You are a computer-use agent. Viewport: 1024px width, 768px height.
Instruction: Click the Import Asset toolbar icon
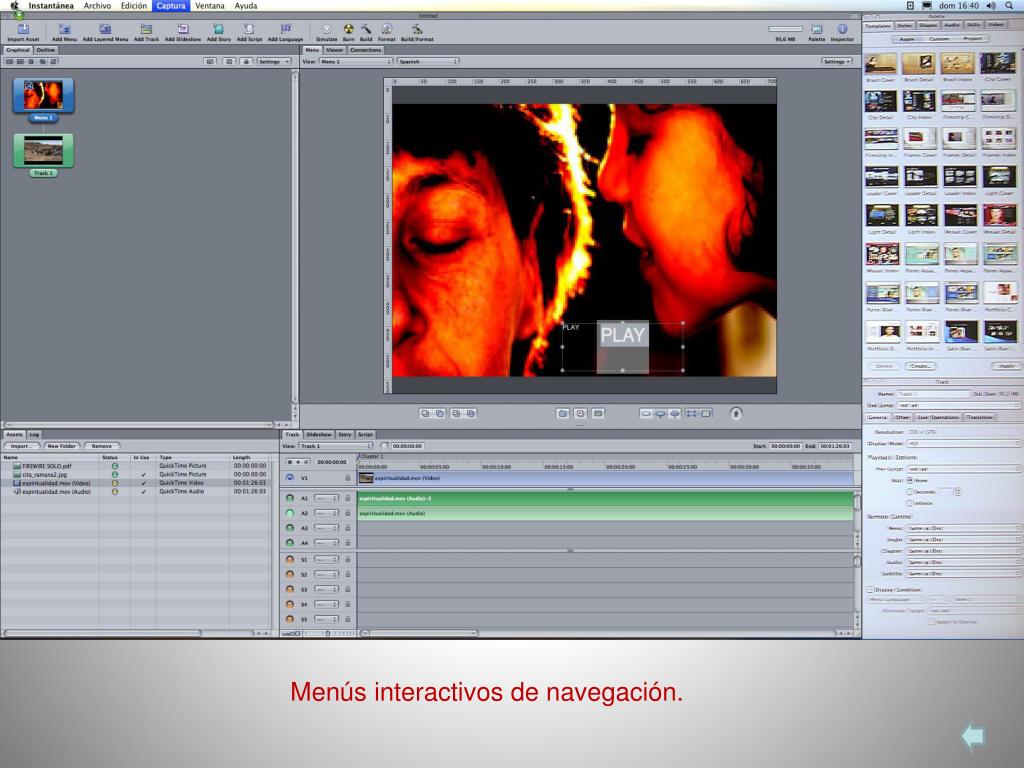pyautogui.click(x=23, y=29)
